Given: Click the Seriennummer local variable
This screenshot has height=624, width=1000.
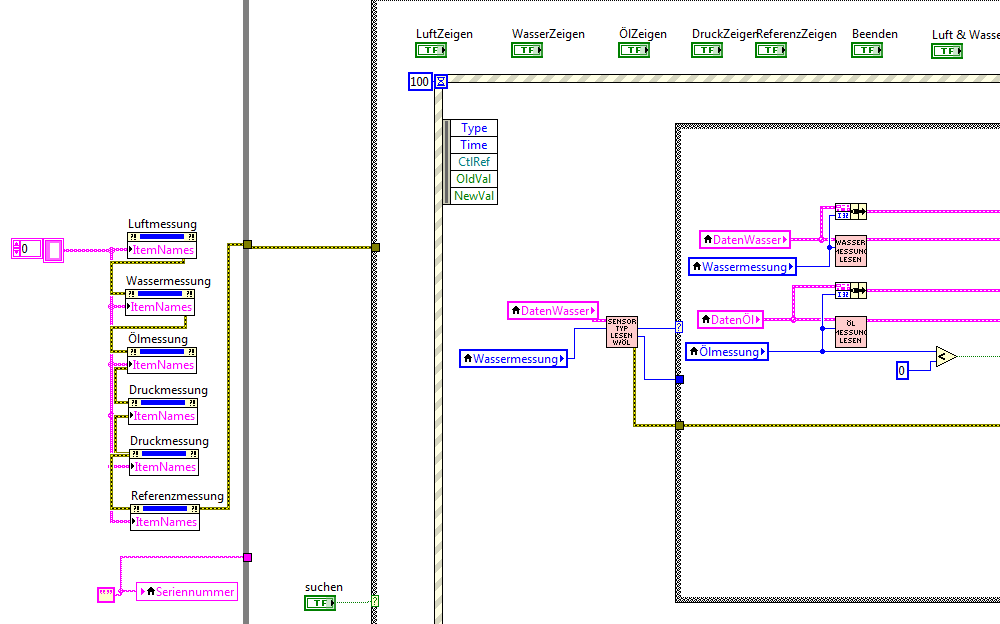Looking at the screenshot, I should (x=187, y=591).
